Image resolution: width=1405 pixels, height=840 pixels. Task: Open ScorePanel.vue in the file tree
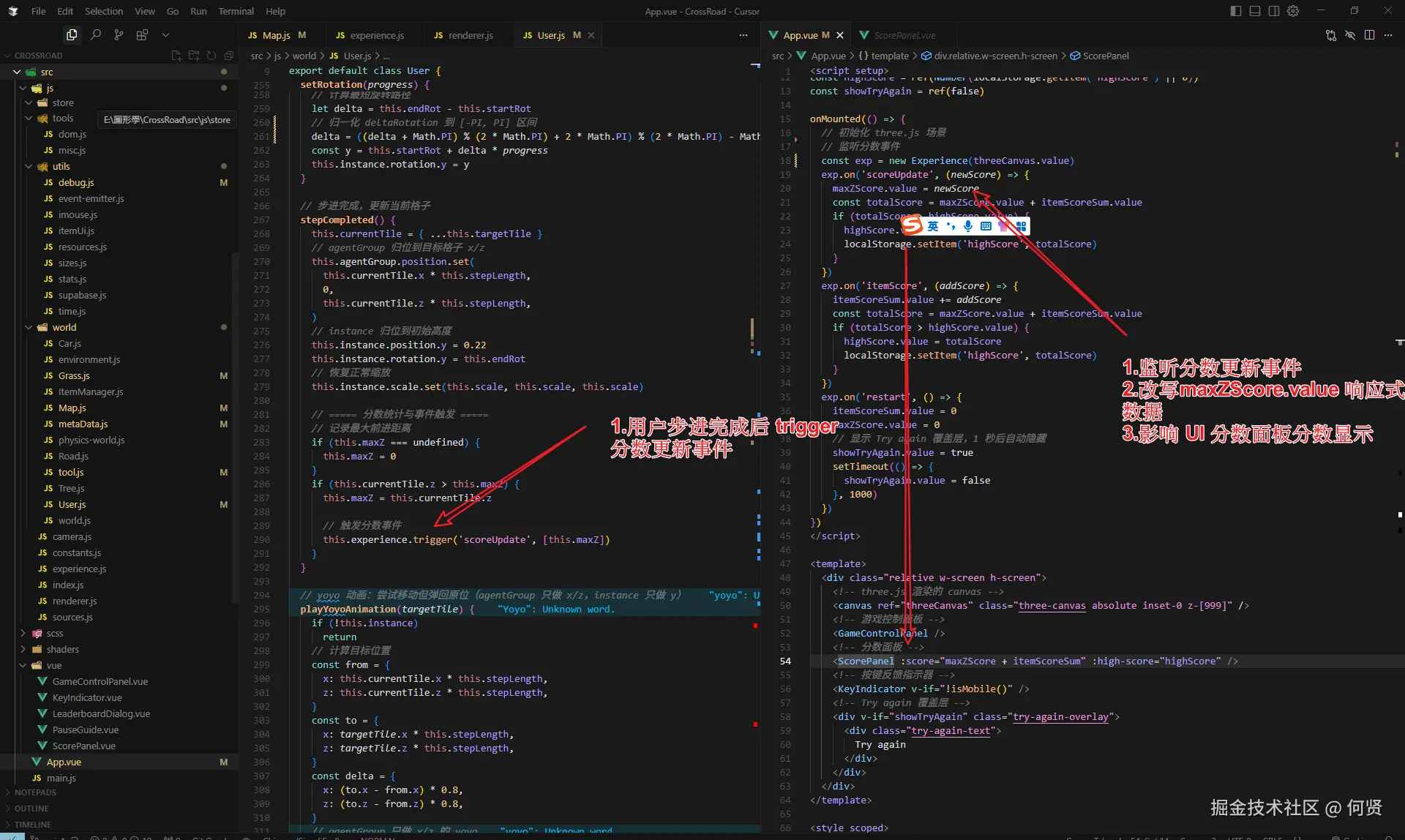(x=83, y=746)
